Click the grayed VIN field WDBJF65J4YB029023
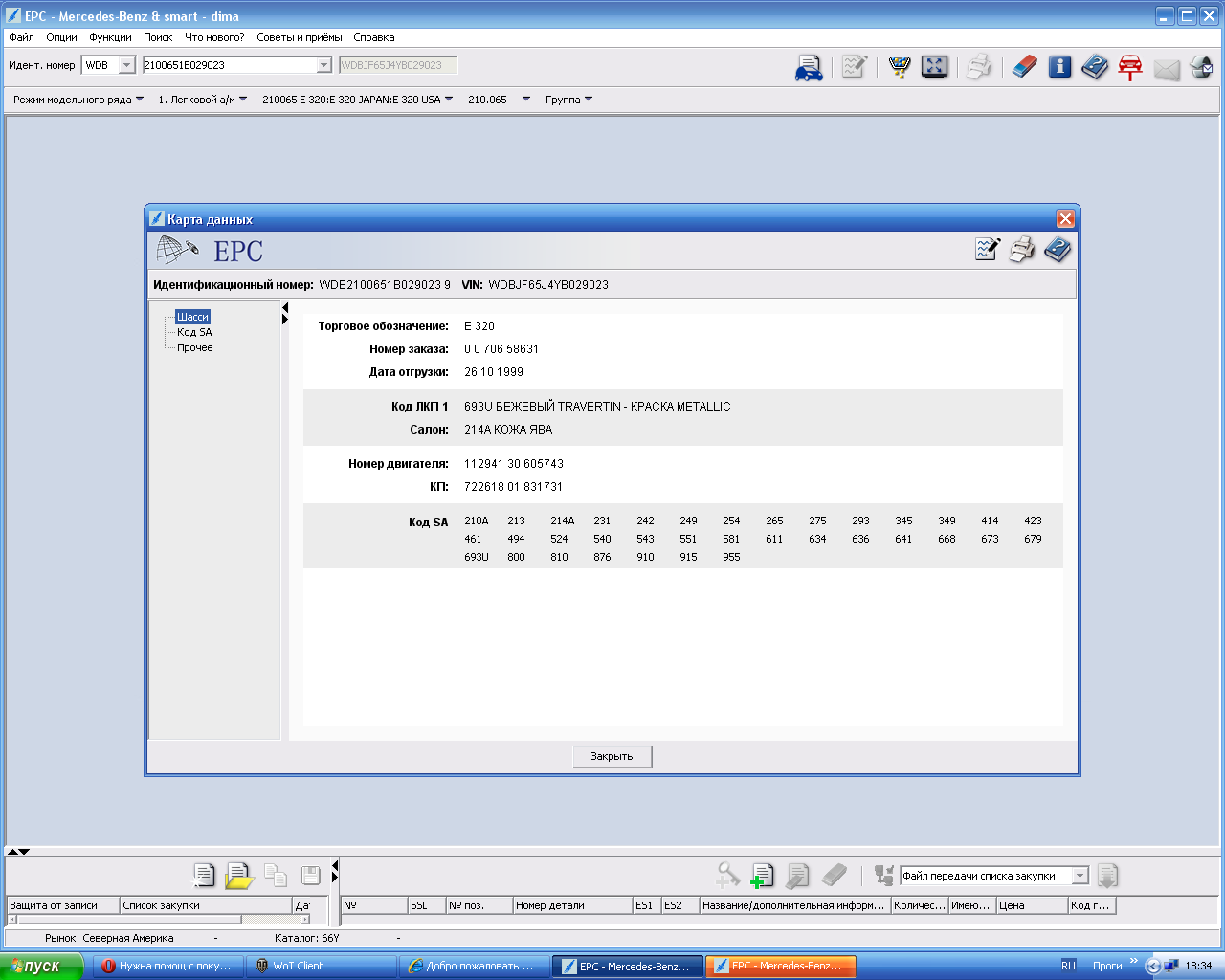The height and width of the screenshot is (980, 1225). 398,65
